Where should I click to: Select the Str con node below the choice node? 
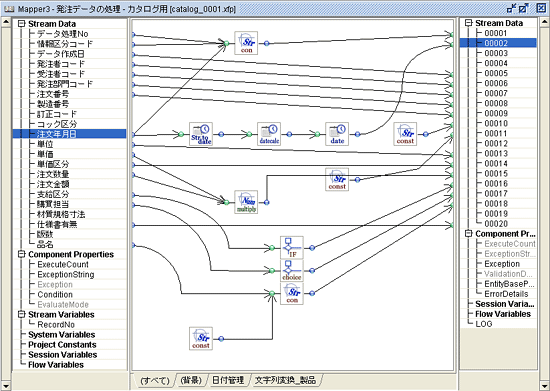click(x=291, y=293)
